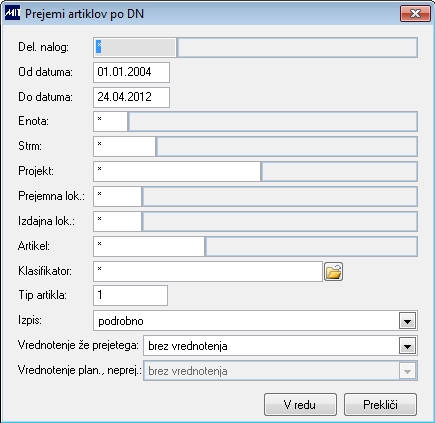Click the Izdajna lok. code field
The image size is (435, 423).
coord(117,221)
